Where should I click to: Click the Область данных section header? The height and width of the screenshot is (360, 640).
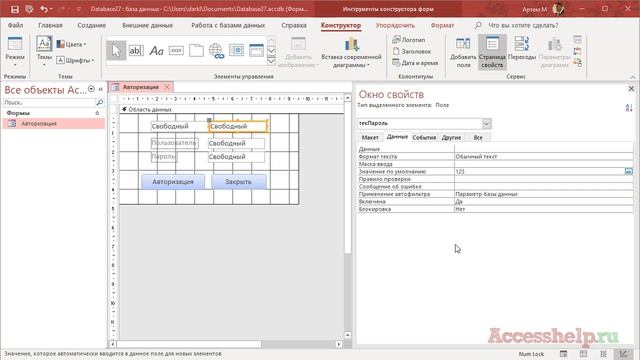click(x=232, y=109)
